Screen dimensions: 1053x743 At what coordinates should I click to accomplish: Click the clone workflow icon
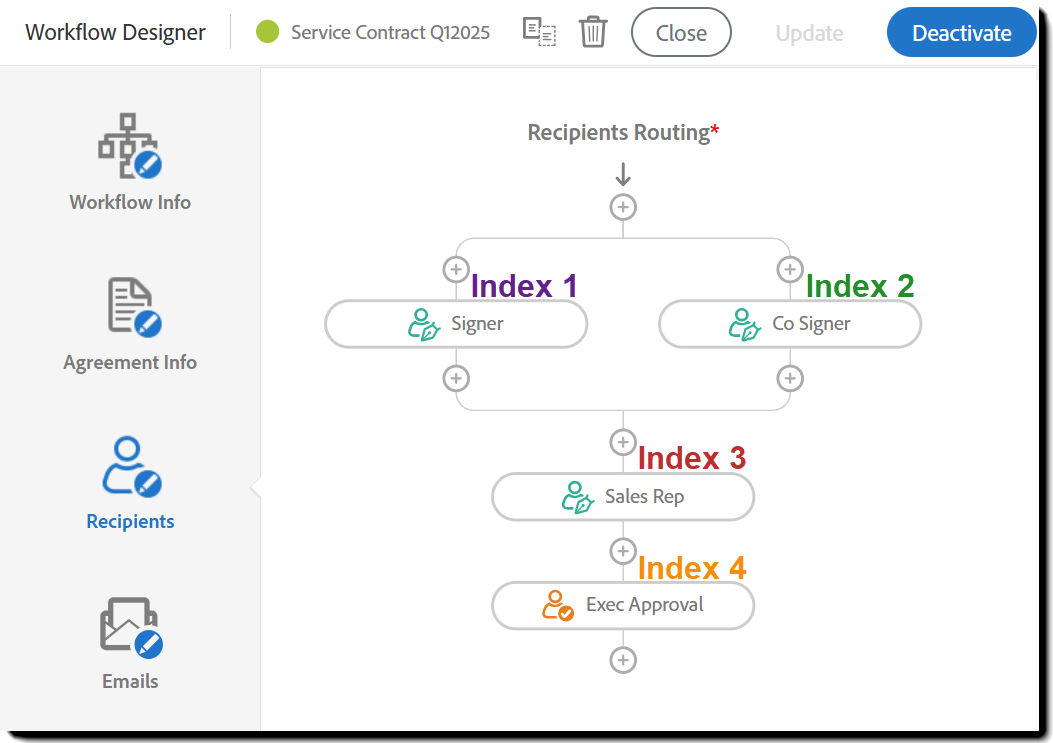539,32
